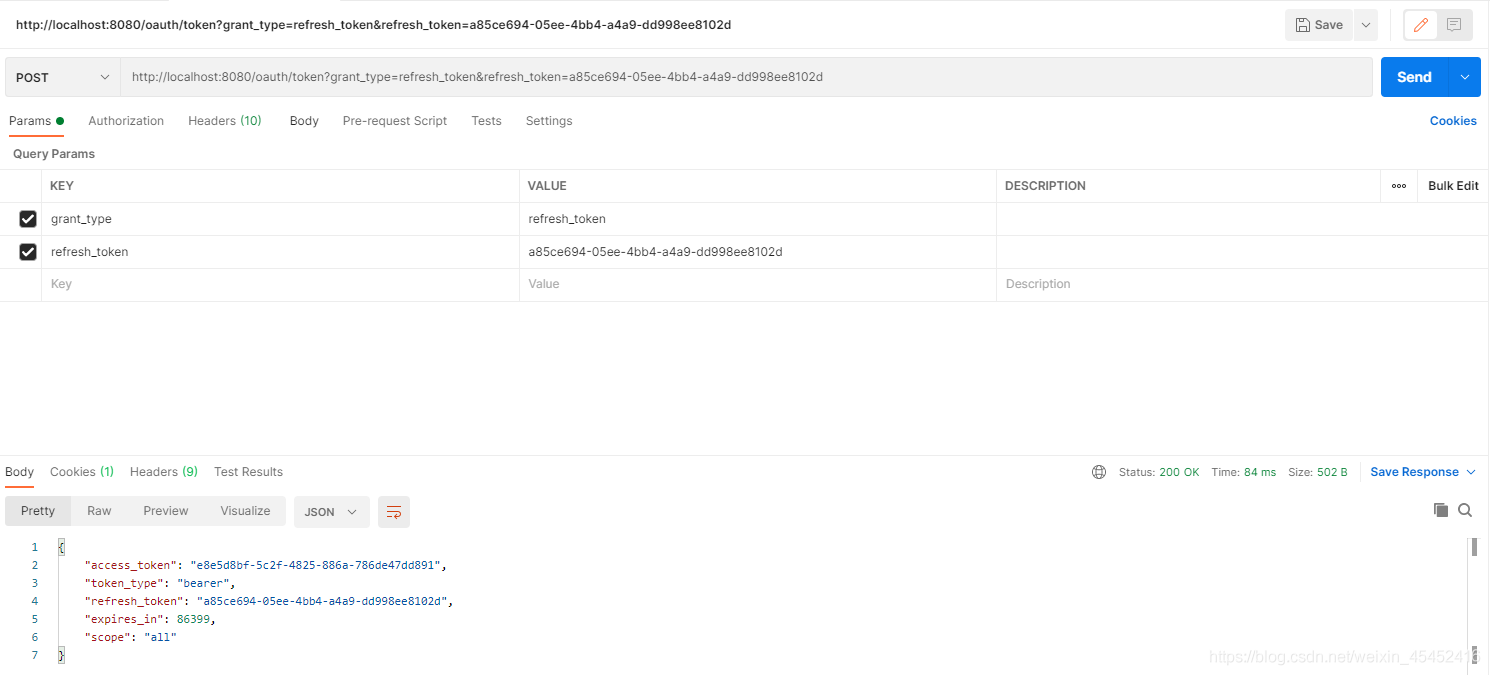Click the network globe icon near Status
Image resolution: width=1490 pixels, height=675 pixels.
coord(1099,472)
